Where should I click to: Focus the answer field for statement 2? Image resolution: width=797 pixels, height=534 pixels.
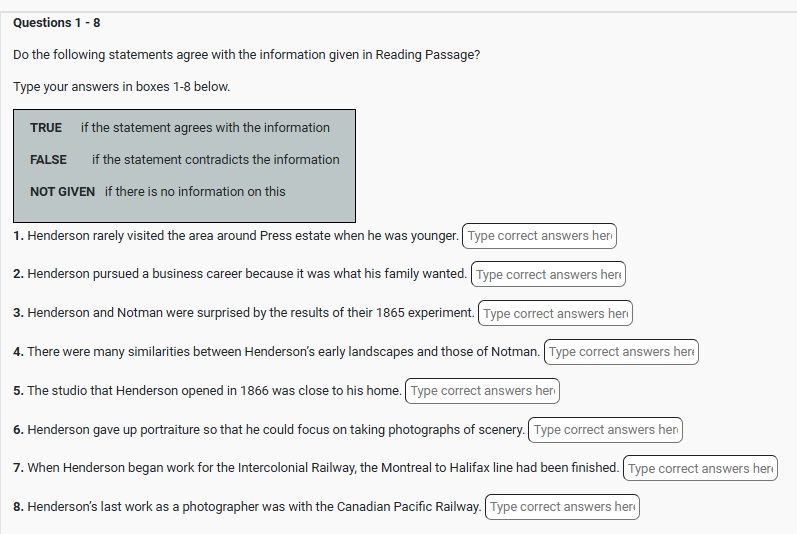tap(548, 274)
